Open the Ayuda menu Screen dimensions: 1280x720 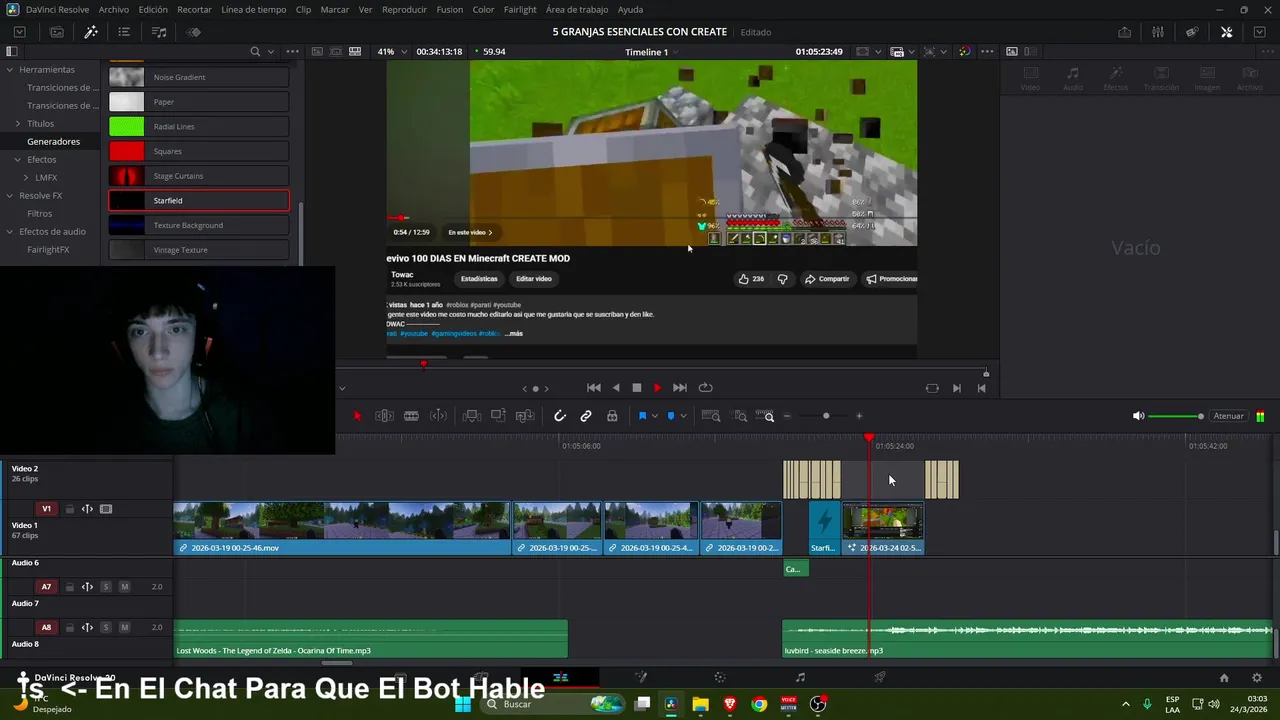pyautogui.click(x=630, y=9)
